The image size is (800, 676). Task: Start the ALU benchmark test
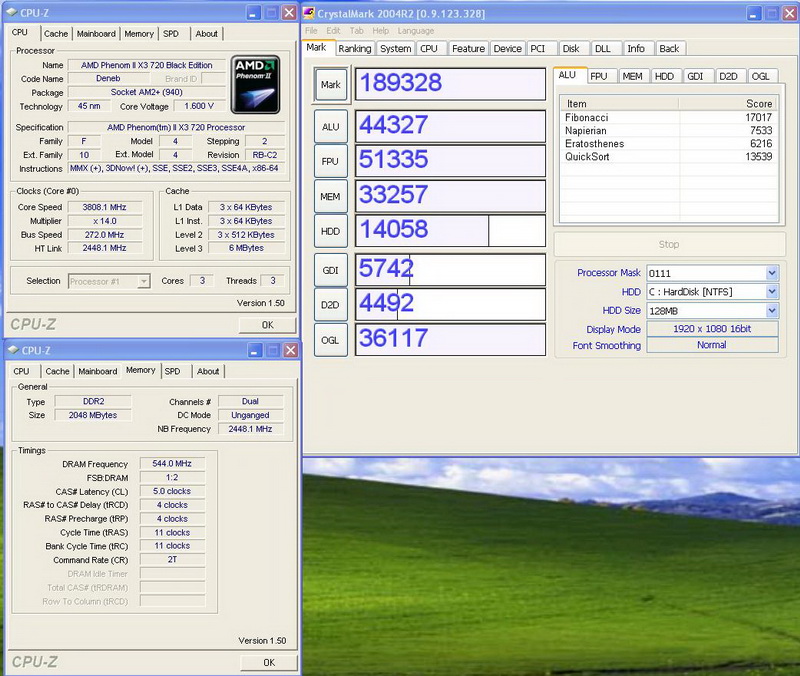coord(330,126)
